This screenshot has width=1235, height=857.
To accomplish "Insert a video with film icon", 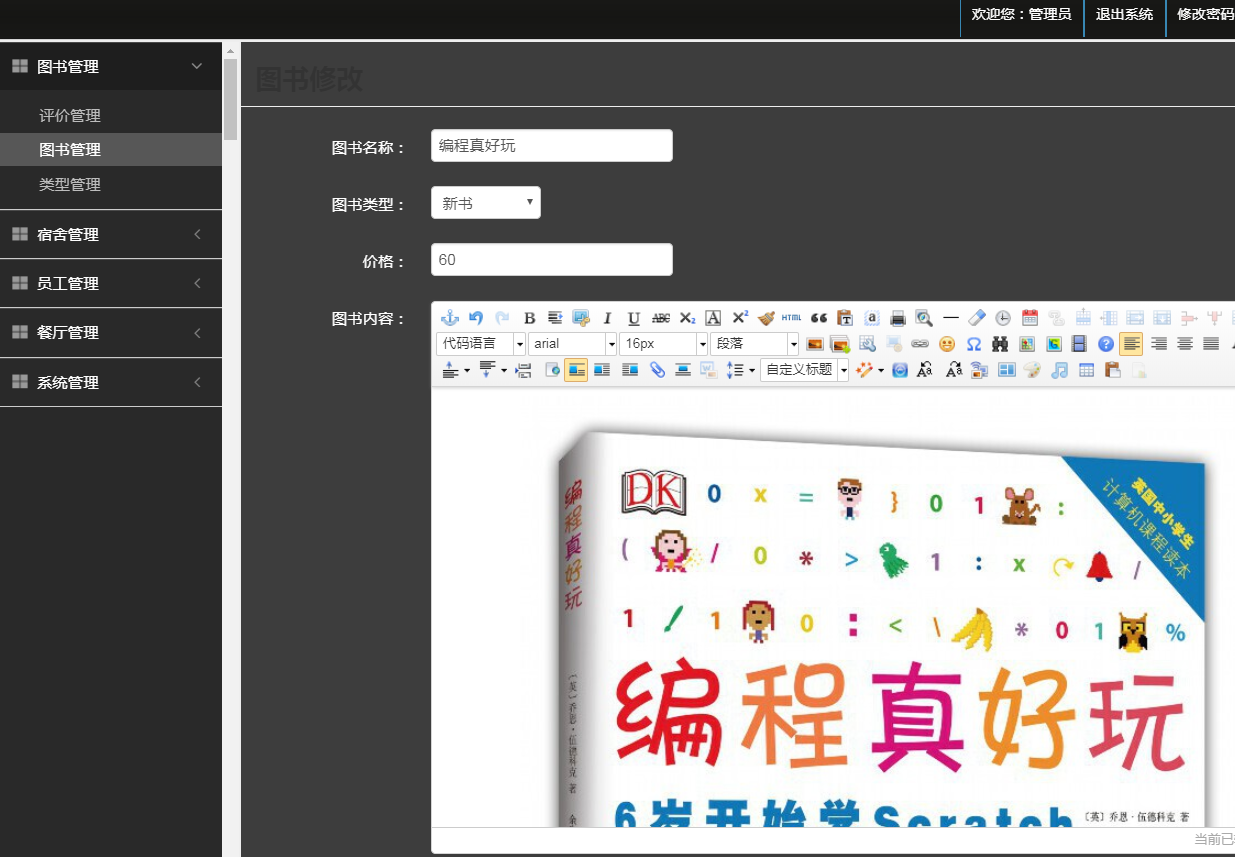I will click(x=1078, y=344).
